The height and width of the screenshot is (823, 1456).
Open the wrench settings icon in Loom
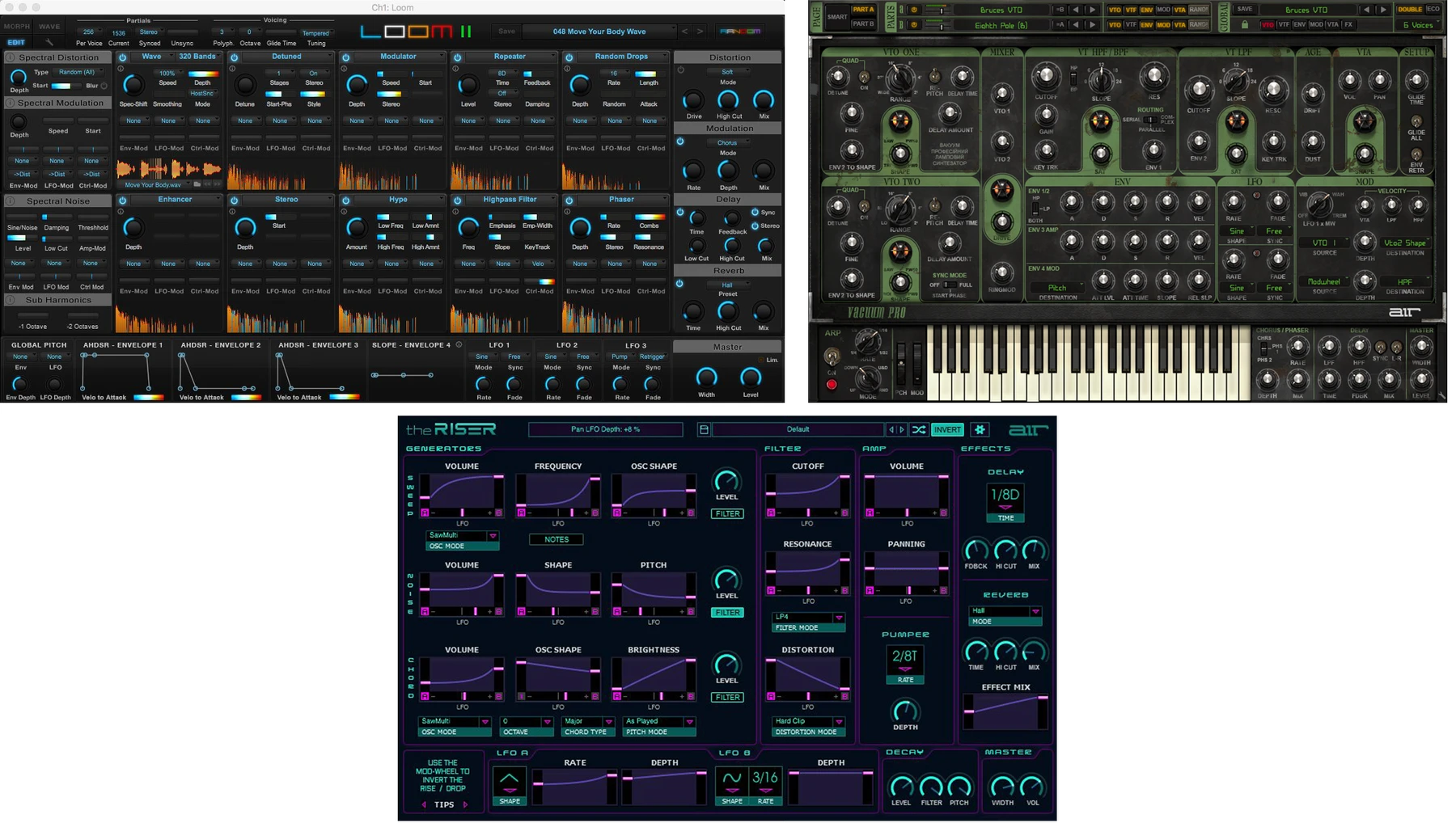[x=49, y=42]
